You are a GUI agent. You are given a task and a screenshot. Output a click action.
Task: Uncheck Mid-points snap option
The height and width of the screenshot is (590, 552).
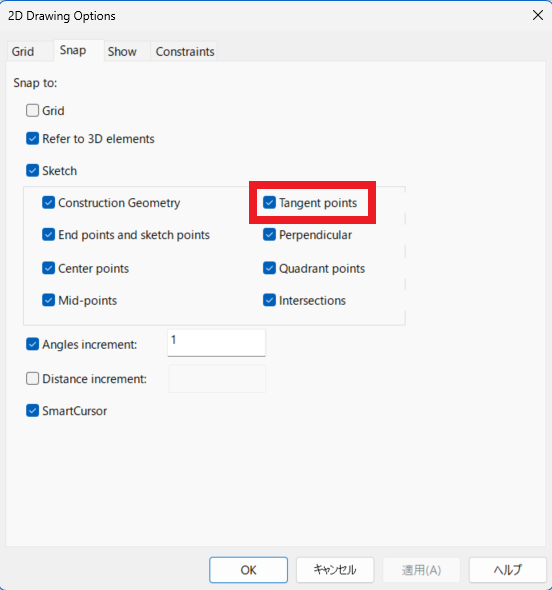[48, 300]
